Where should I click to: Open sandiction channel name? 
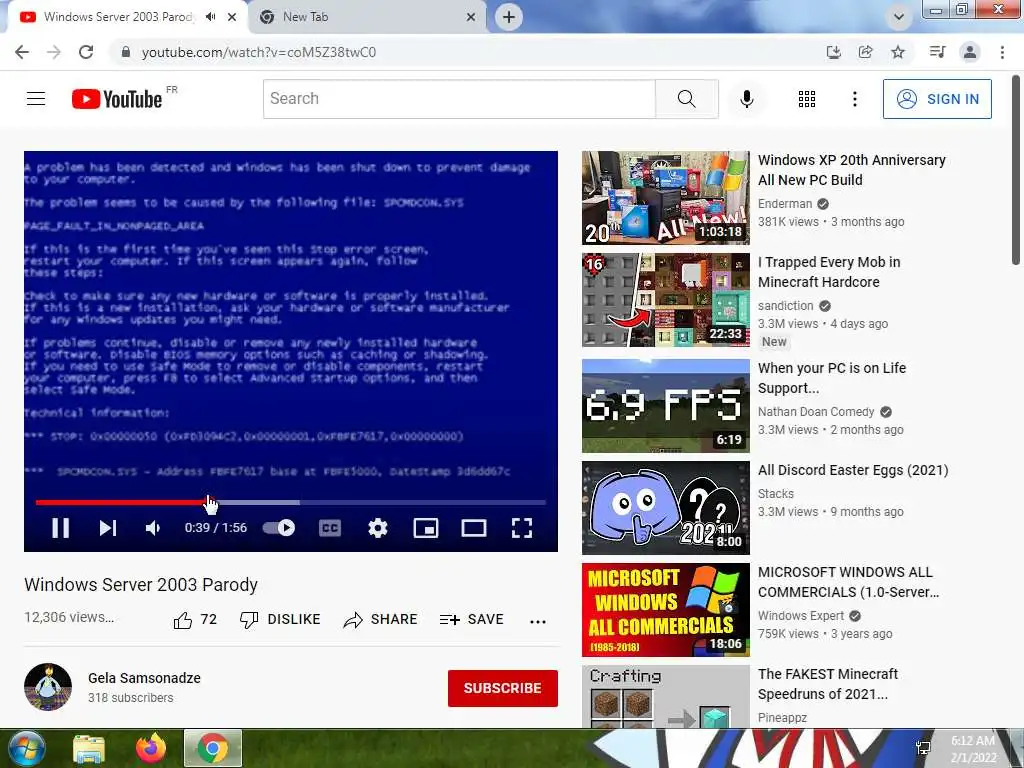(785, 306)
